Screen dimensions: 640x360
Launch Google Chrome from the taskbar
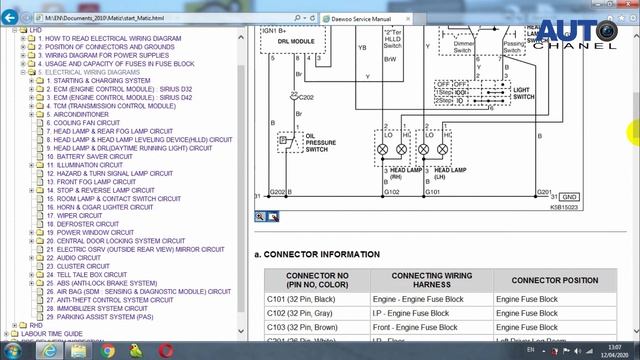tap(108, 351)
